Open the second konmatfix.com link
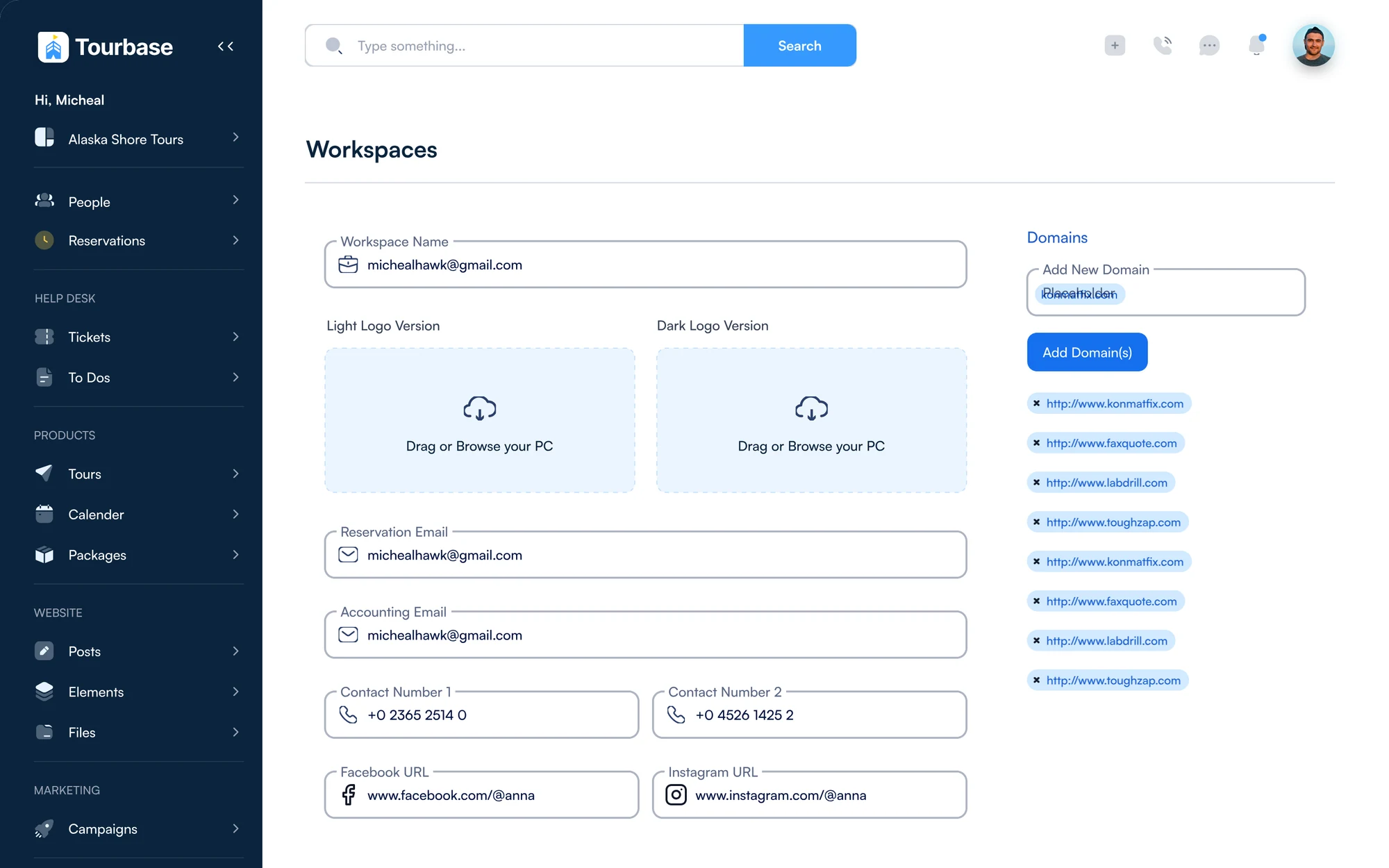Screen dimensions: 1389x868 [x=1115, y=562]
